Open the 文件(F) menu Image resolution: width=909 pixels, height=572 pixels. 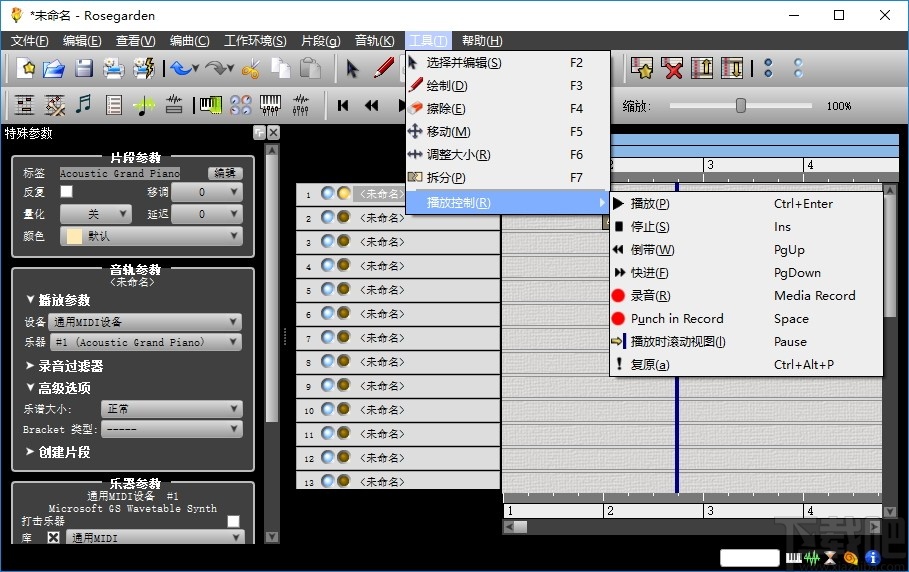click(x=30, y=41)
